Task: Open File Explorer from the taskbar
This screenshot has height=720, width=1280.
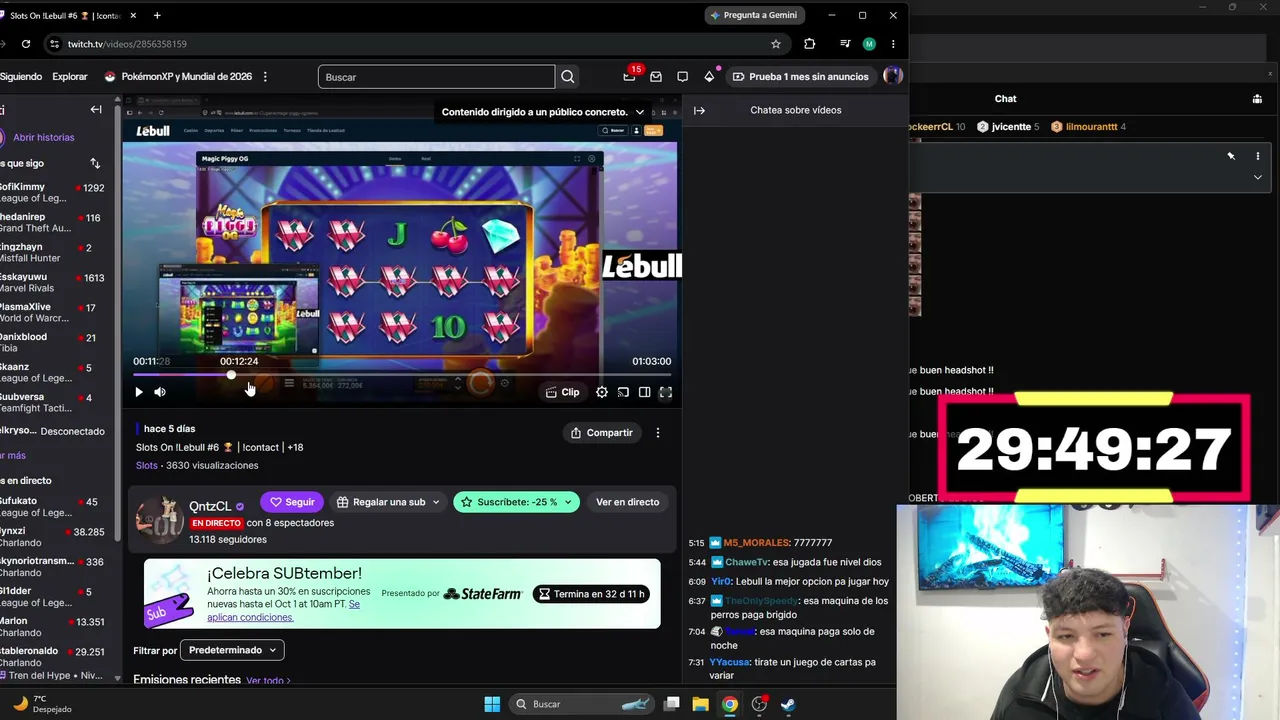Action: pyautogui.click(x=701, y=704)
